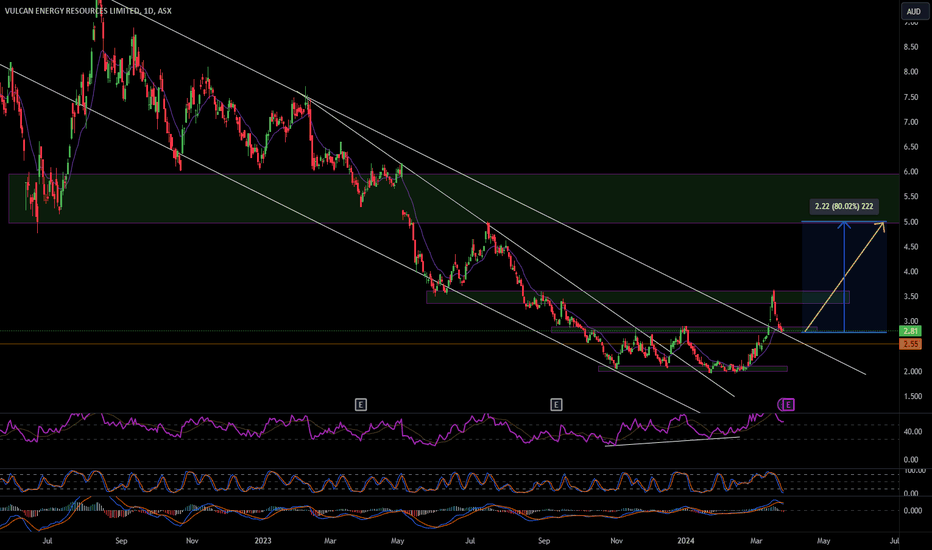Click the 7.50 value on price axis
The height and width of the screenshot is (550, 932).
tap(911, 97)
